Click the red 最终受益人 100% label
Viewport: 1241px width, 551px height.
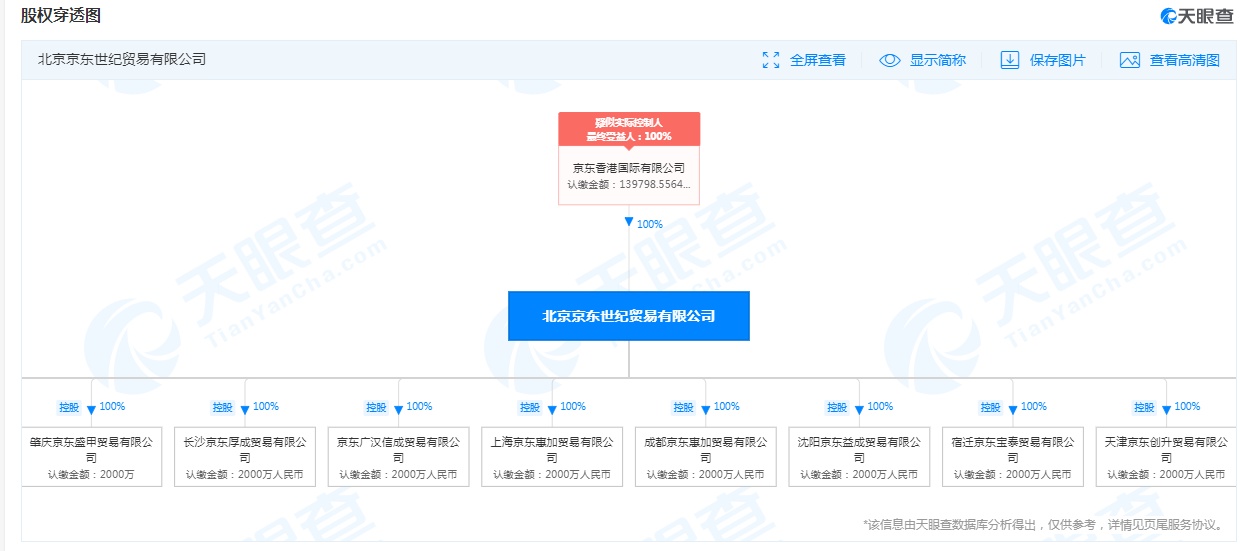[x=629, y=129]
